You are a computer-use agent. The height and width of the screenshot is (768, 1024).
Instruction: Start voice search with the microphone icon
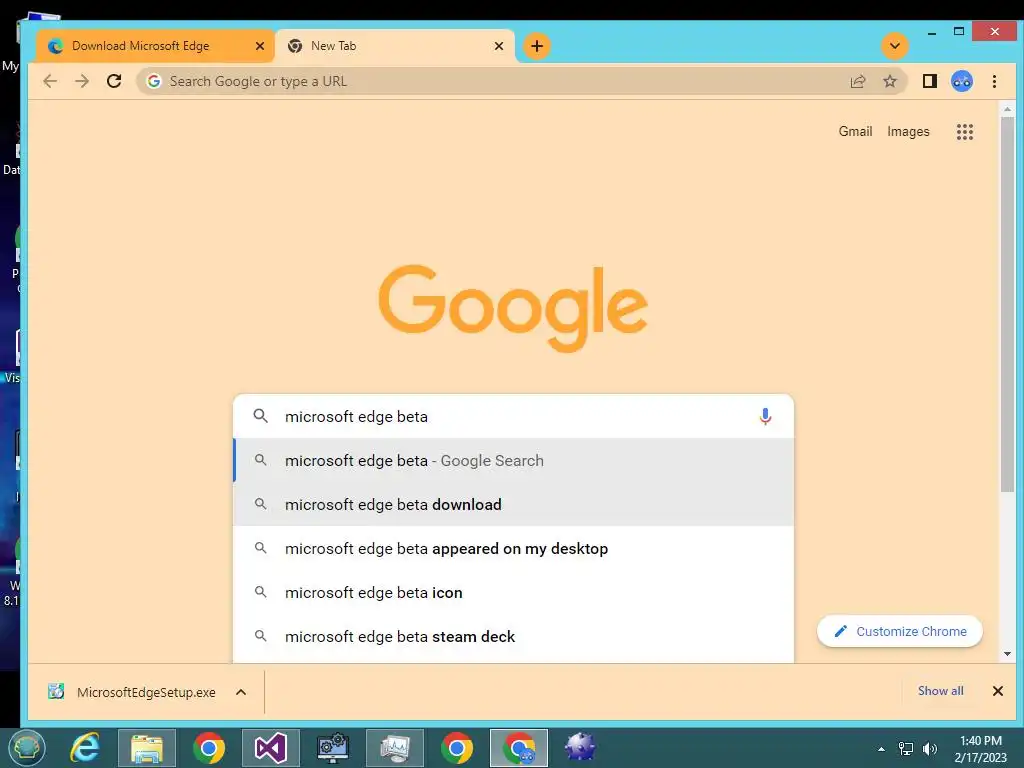(x=765, y=416)
